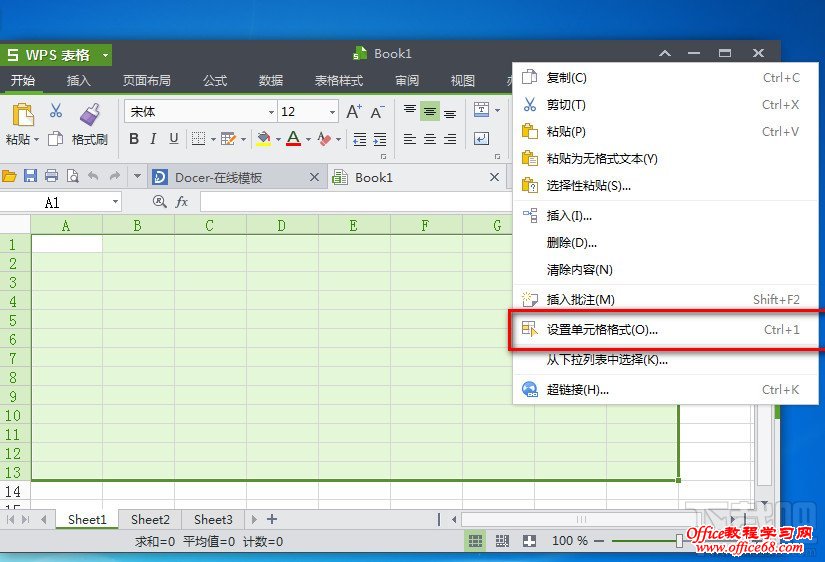
Task: Click the Format Painter (格式刷) brush icon
Action: click(x=89, y=114)
